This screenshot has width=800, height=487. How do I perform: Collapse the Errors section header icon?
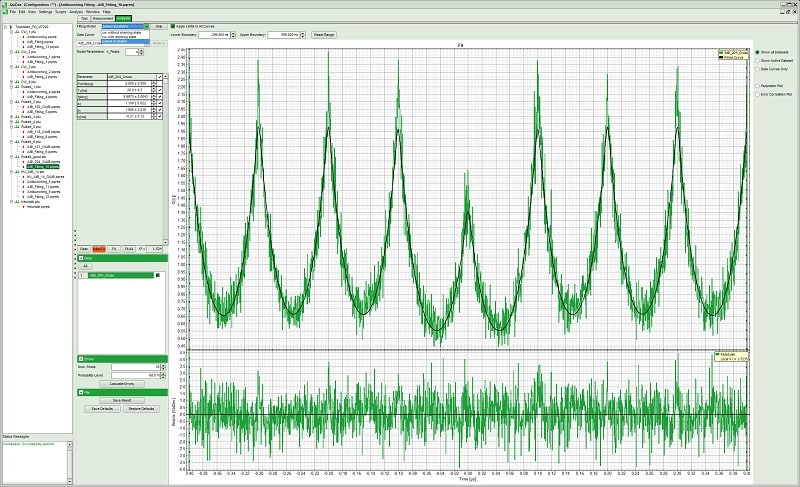click(82, 357)
